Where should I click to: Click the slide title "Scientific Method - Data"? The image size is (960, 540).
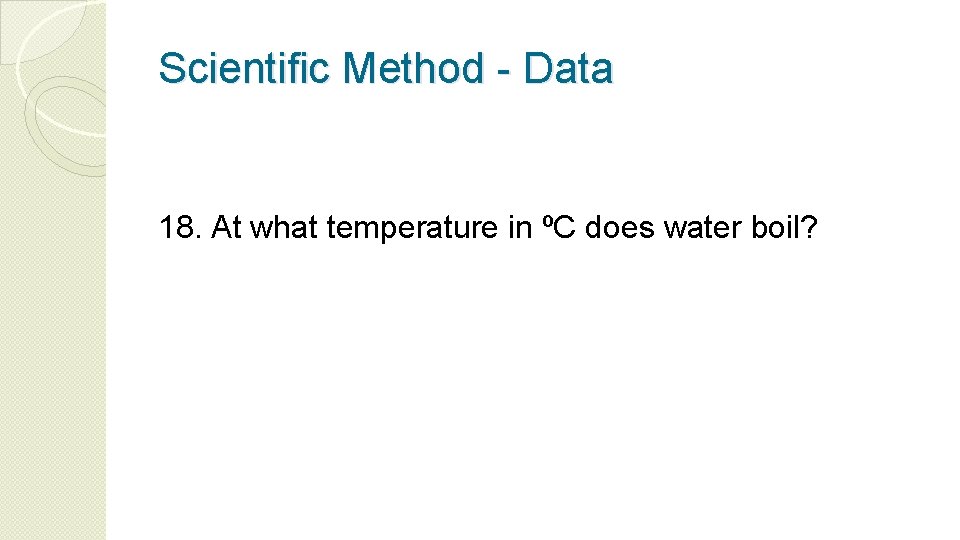click(385, 67)
